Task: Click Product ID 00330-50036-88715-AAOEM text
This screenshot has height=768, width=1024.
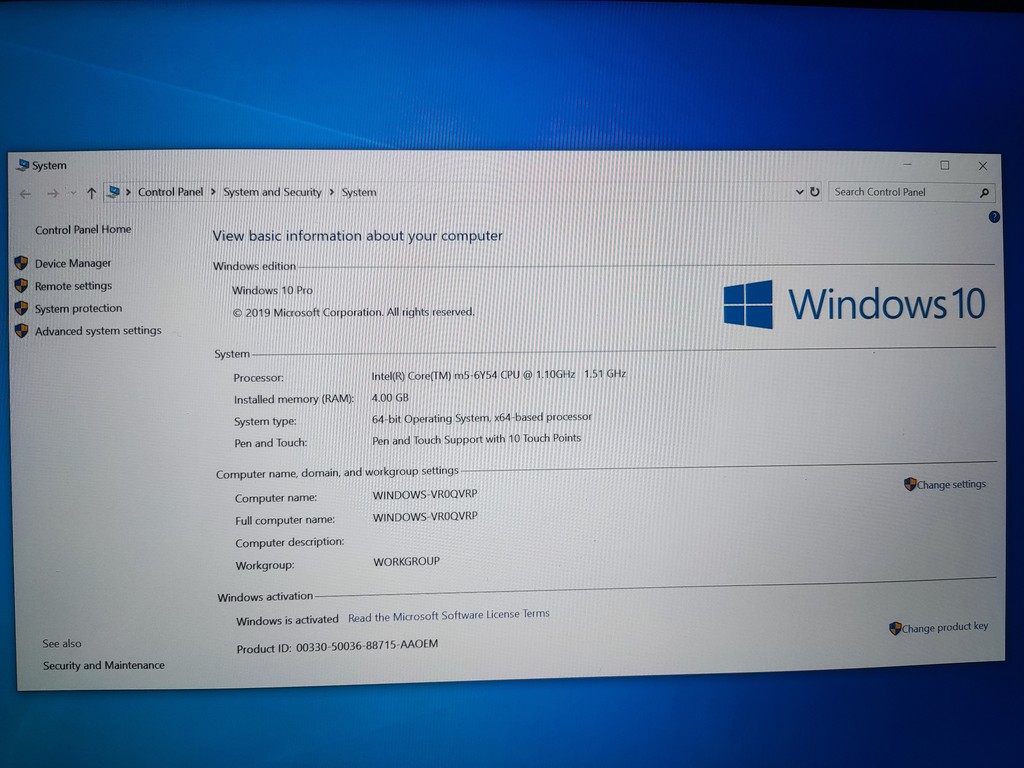Action: click(337, 647)
